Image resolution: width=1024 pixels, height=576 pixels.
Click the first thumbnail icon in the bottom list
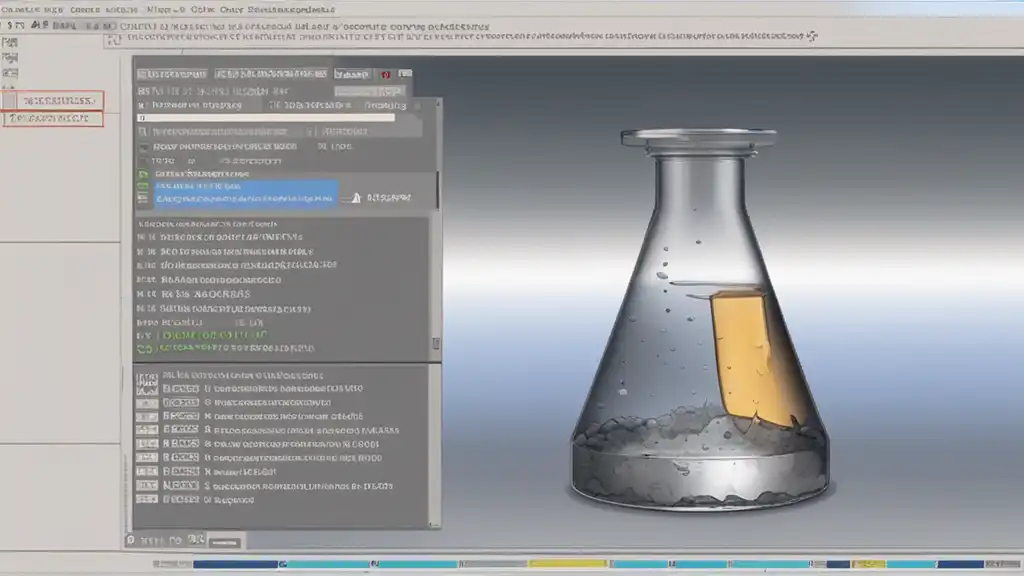(146, 383)
